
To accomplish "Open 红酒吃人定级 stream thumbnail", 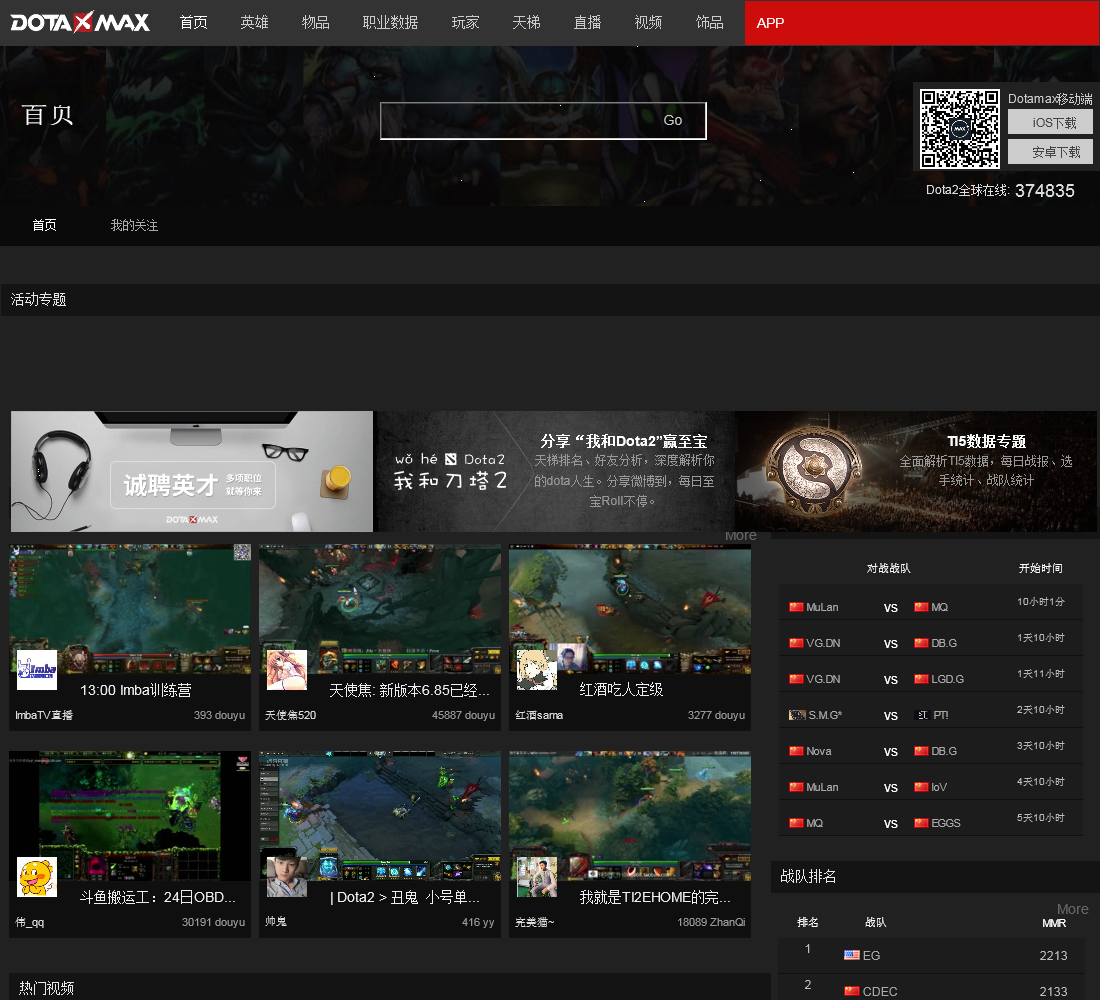I will (x=630, y=608).
